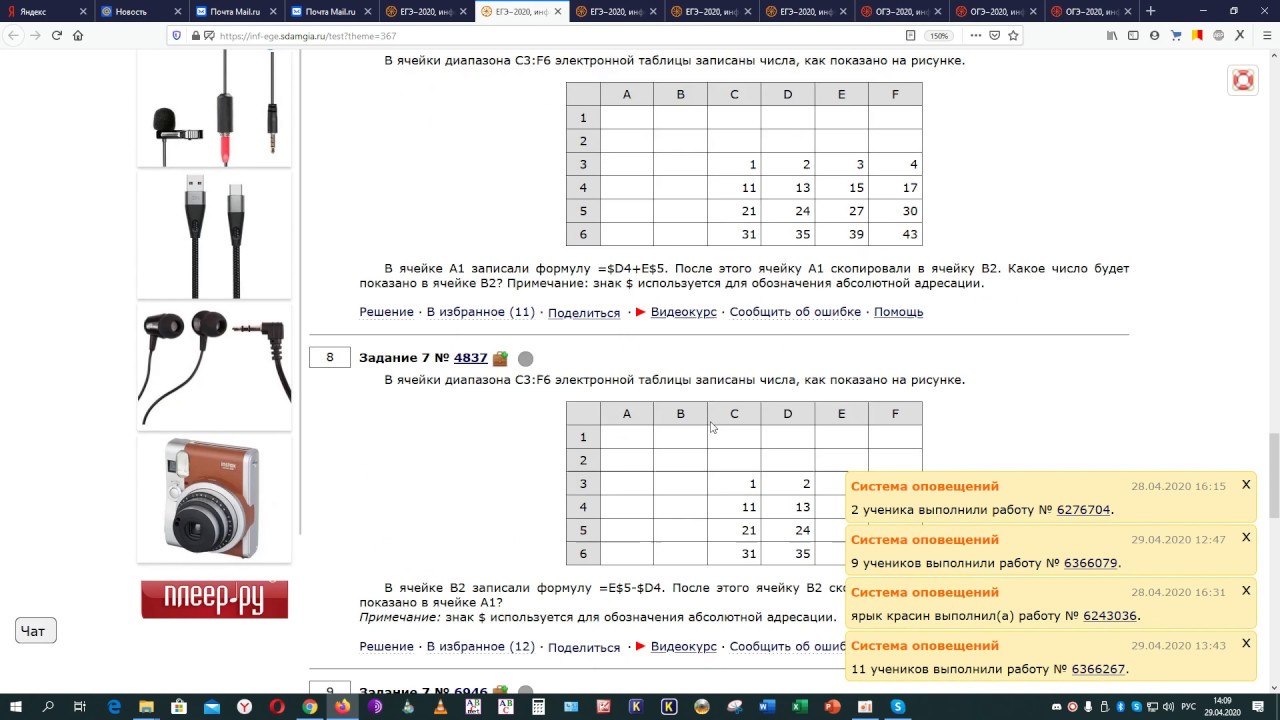Image resolution: width=1280 pixels, height=720 pixels.
Task: Click the earphones ad image
Action: point(214,367)
